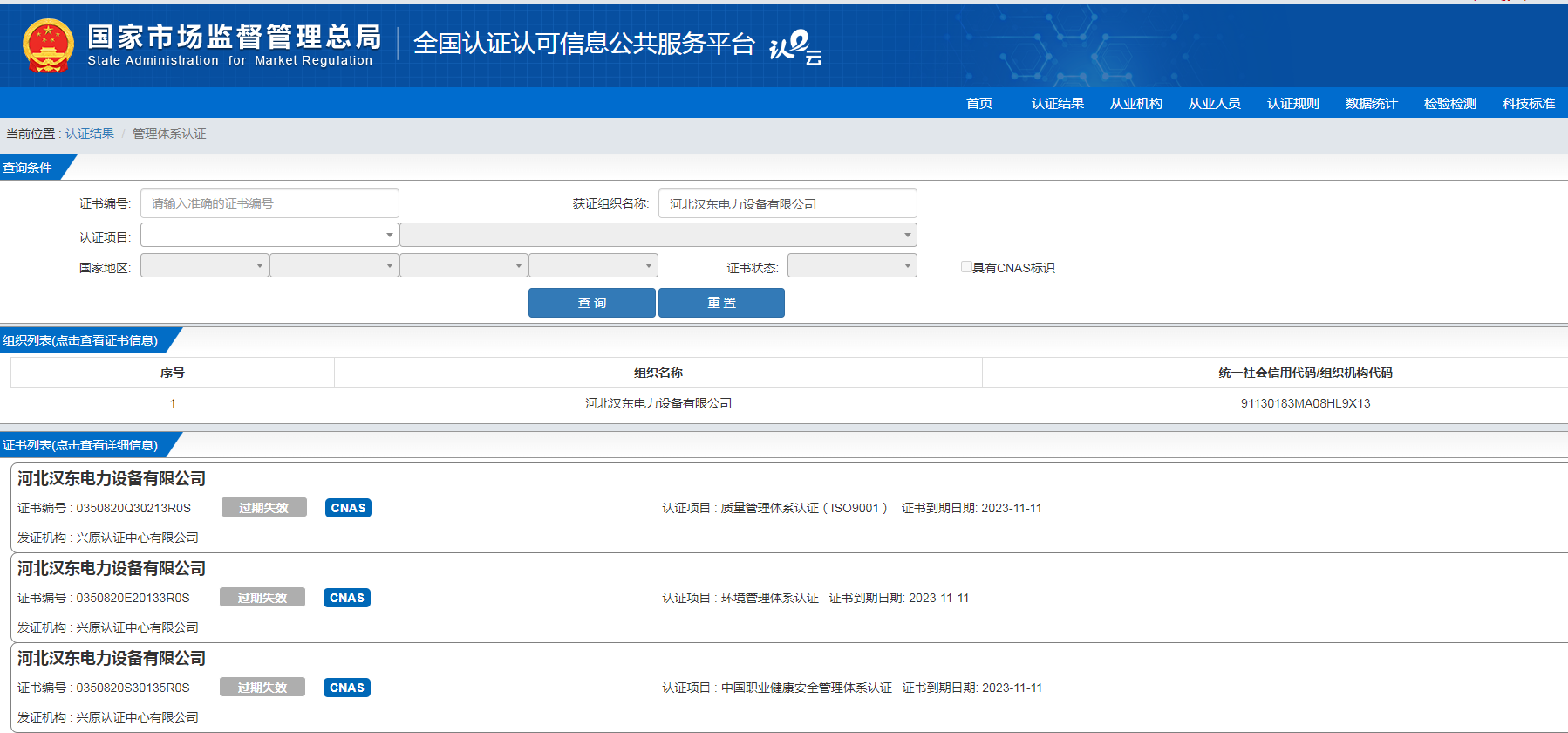1568x733 pixels.
Task: Click the 认e云 logo beside platform title
Action: click(x=795, y=46)
